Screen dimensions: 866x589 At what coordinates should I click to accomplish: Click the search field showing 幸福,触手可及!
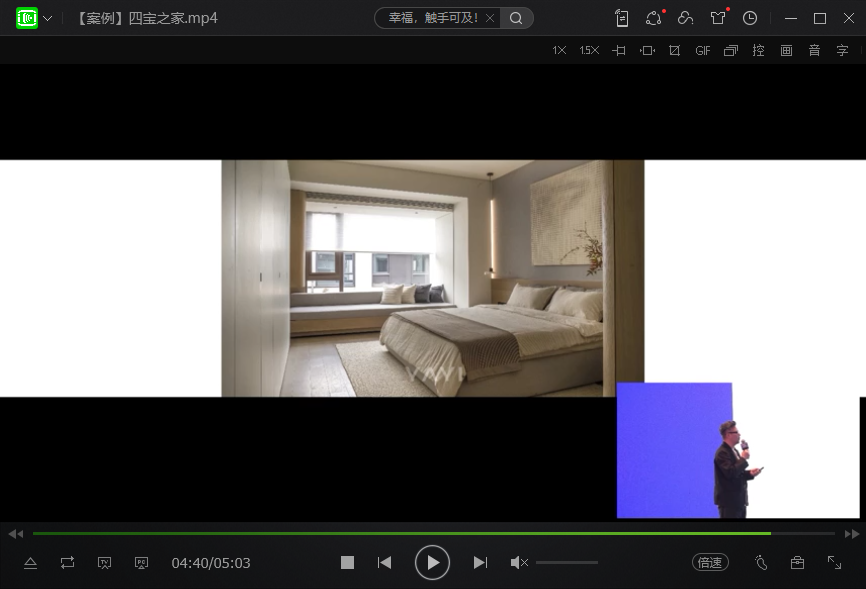coord(432,18)
